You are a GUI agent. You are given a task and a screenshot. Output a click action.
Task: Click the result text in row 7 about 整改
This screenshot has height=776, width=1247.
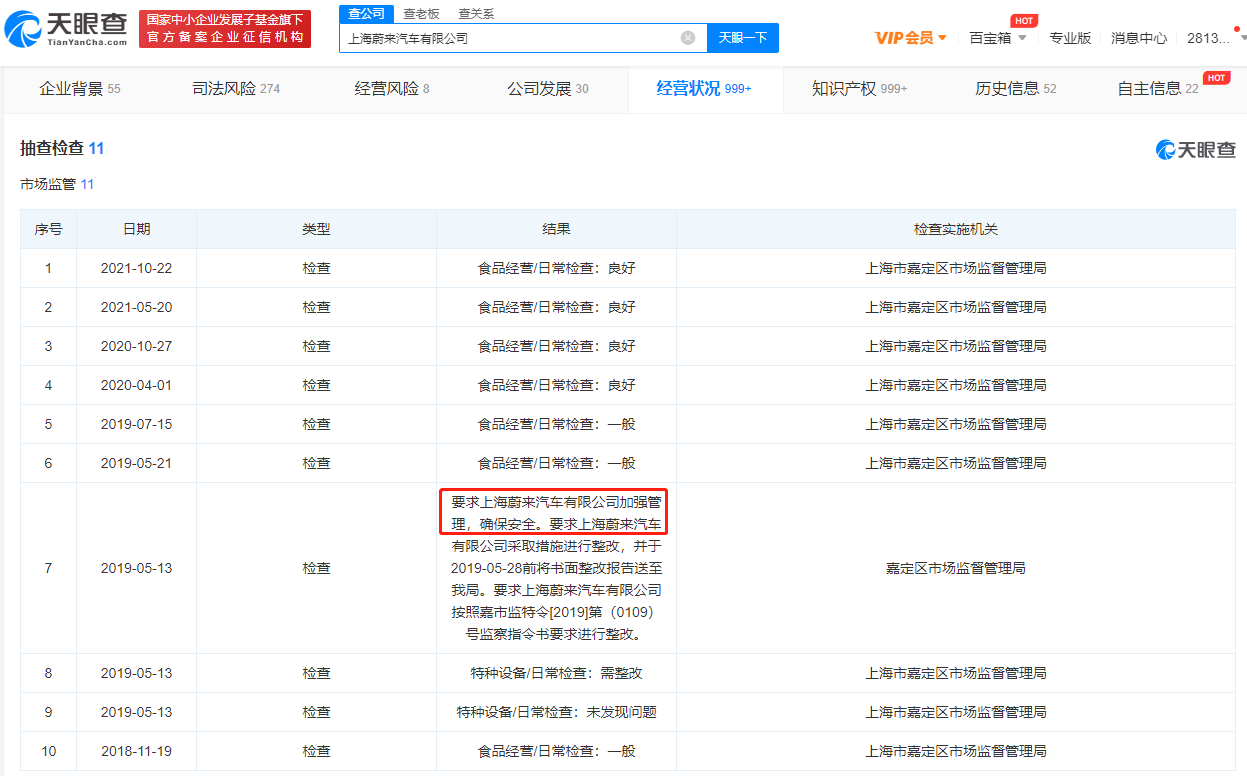[556, 568]
